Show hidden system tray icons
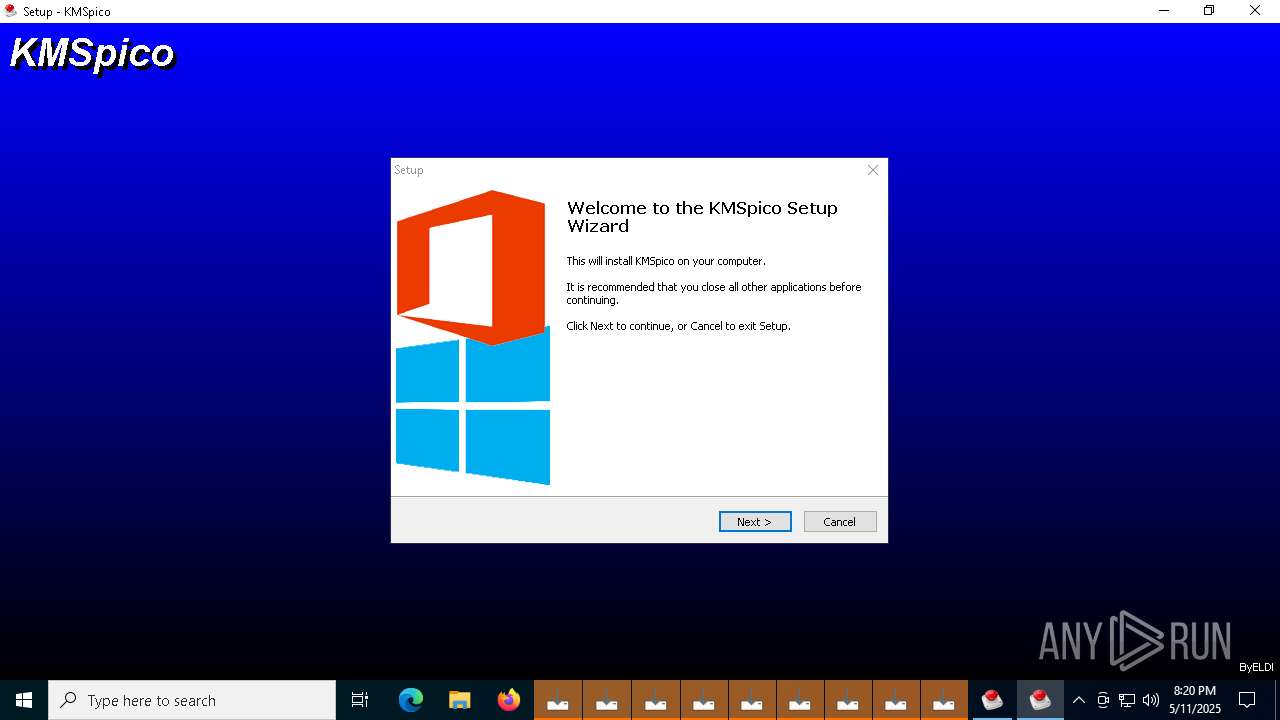This screenshot has height=720, width=1280. tap(1078, 700)
